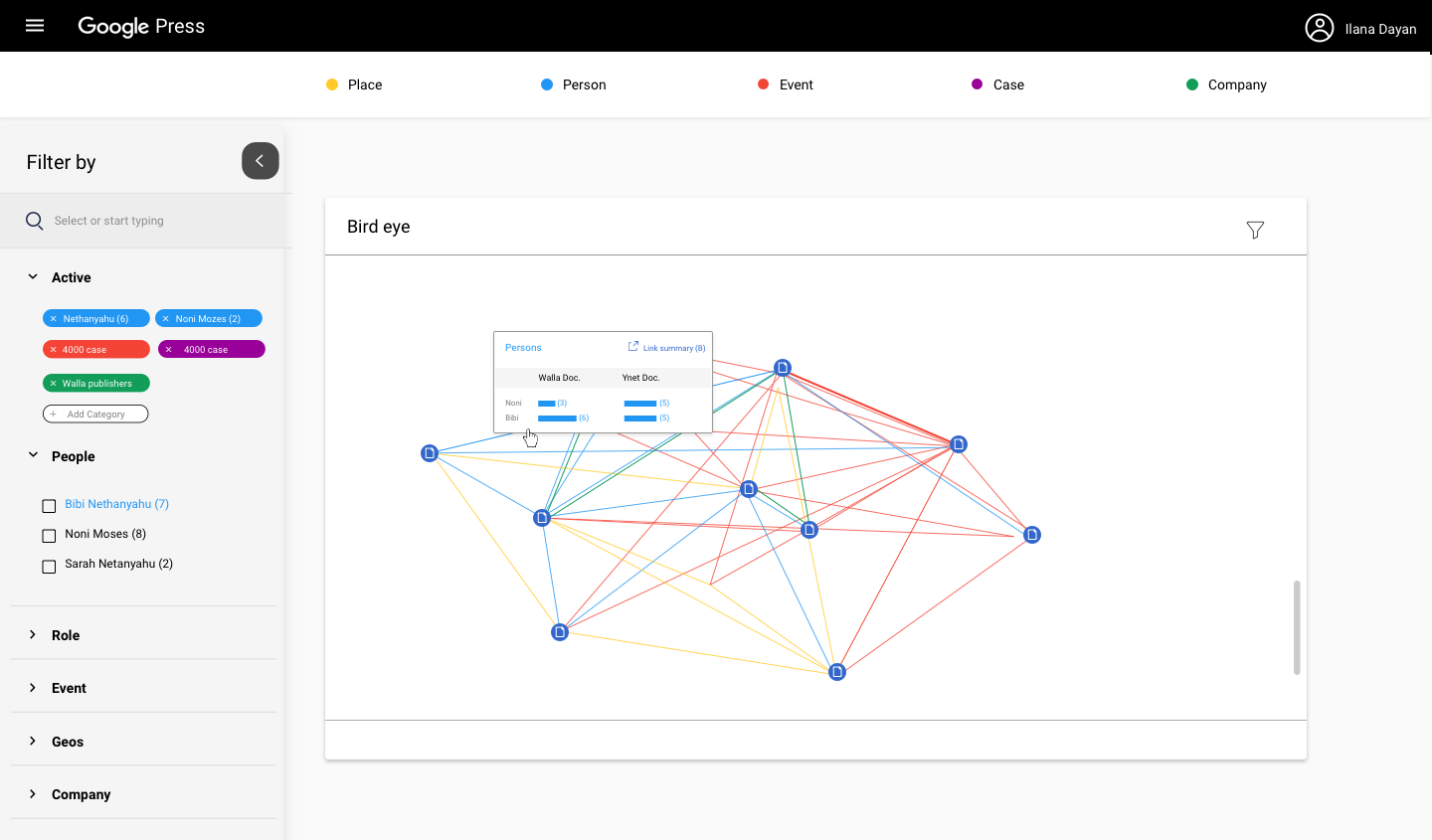This screenshot has width=1432, height=840.
Task: Click the Noni Moses (8) label
Action: 105,534
